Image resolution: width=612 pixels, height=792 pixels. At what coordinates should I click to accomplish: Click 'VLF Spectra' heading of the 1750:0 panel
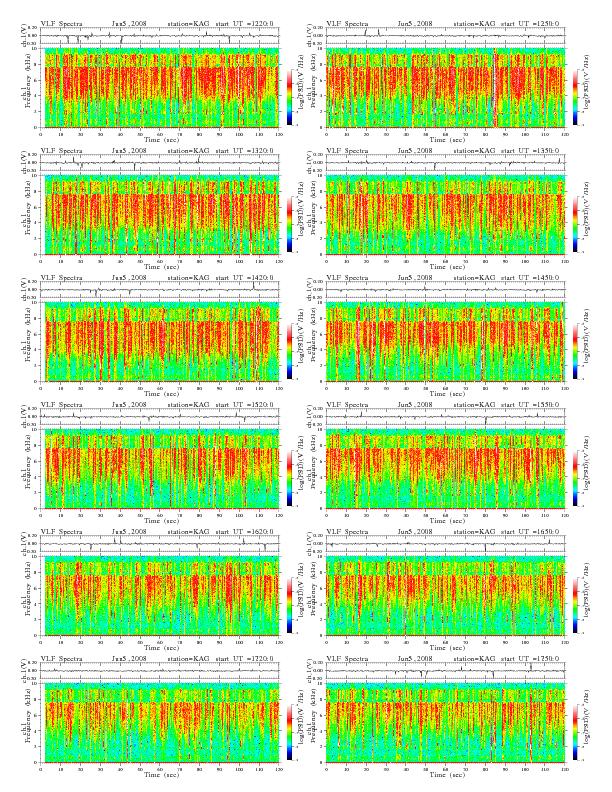(x=347, y=659)
